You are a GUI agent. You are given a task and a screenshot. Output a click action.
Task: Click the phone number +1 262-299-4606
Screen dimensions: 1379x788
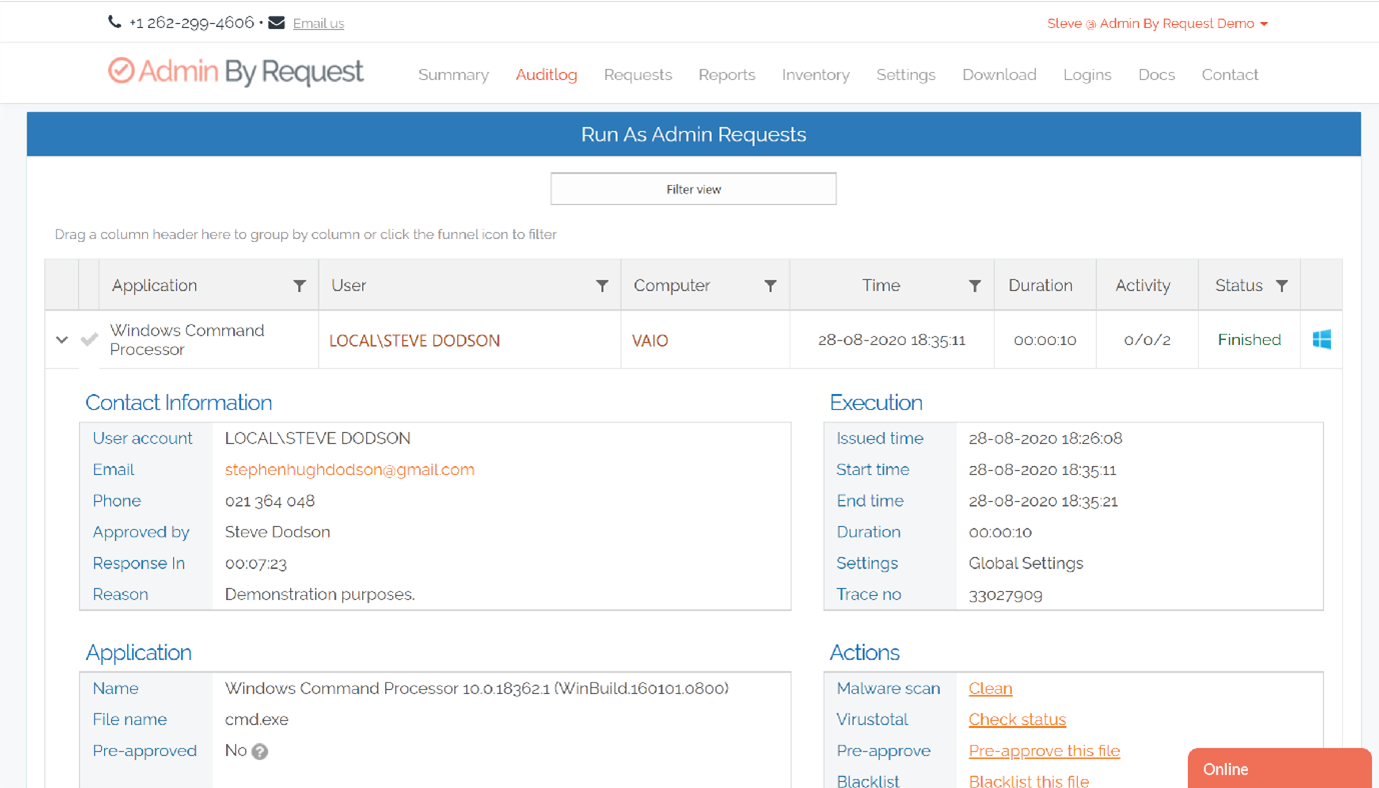pos(192,23)
